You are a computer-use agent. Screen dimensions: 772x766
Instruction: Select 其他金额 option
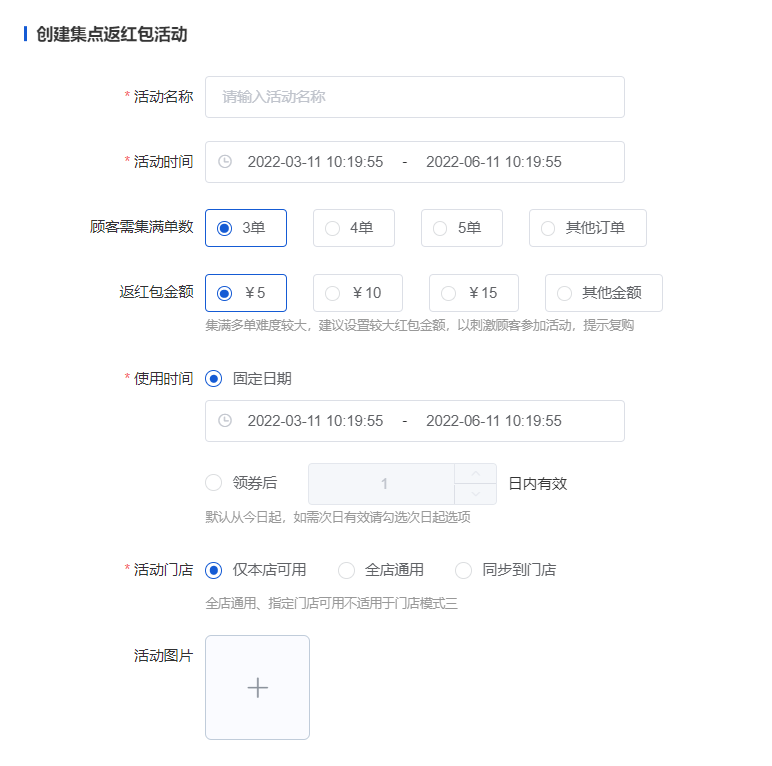604,293
